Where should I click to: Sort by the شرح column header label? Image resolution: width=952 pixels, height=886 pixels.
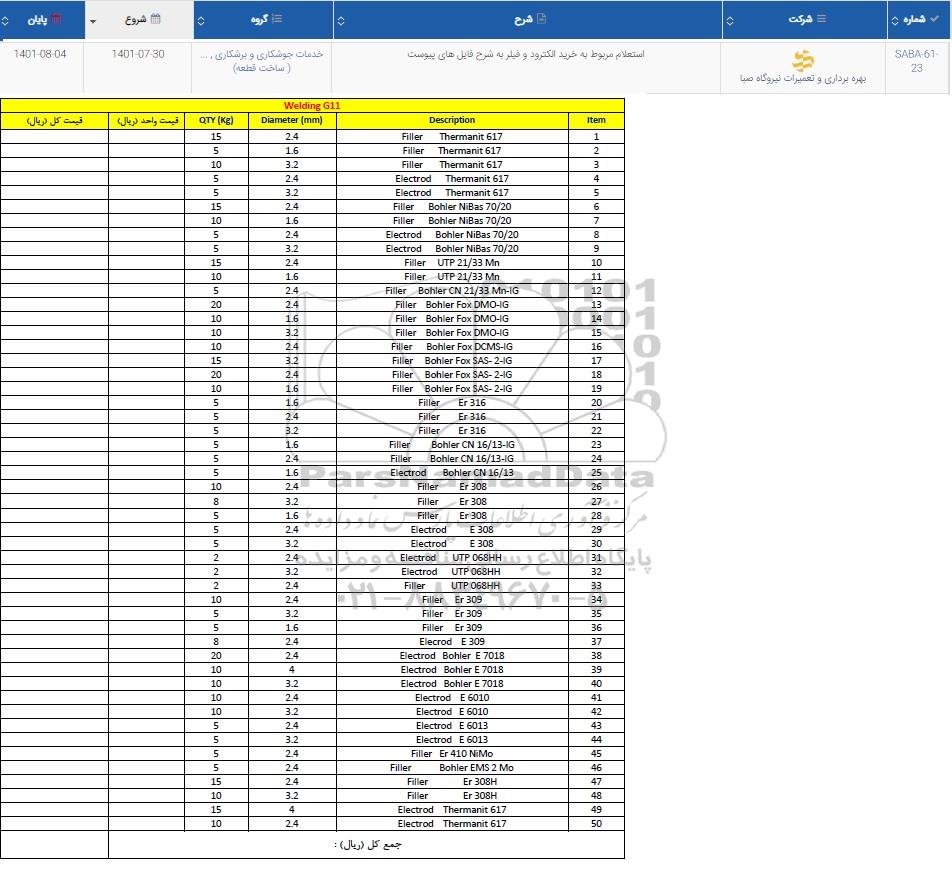click(523, 19)
